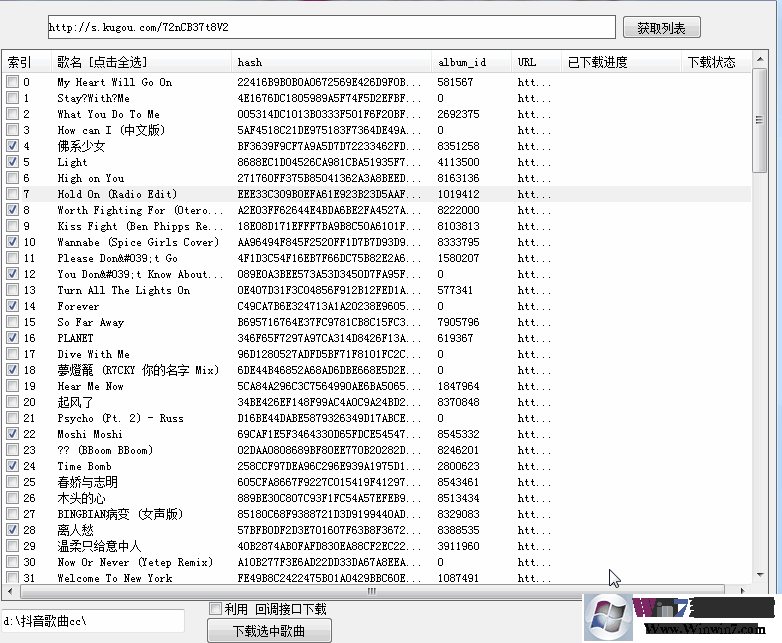
Task: Click album_id value 1019412
Action: [458, 194]
